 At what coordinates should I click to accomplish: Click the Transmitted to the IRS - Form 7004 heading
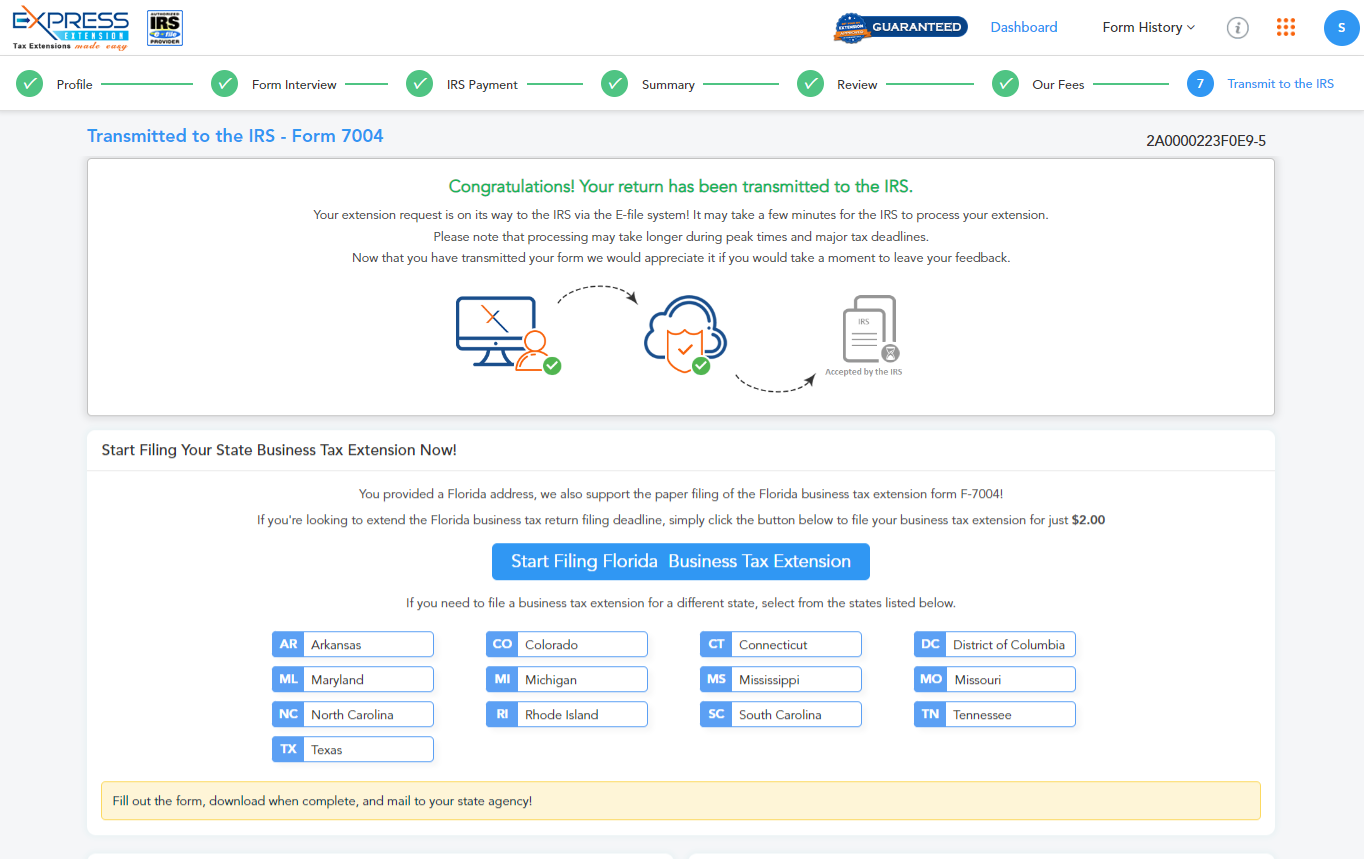pyautogui.click(x=235, y=136)
